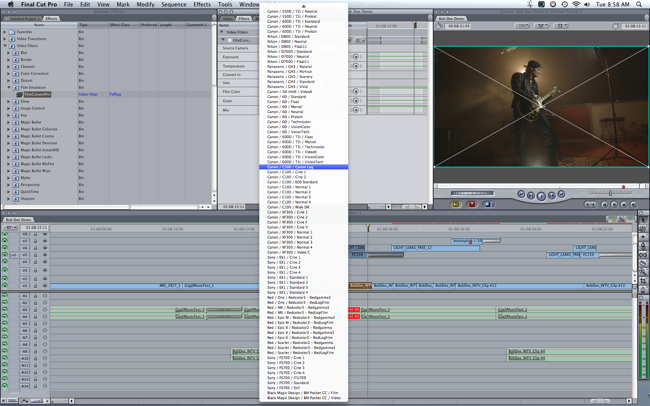Click the Bob Dee Demo timeline tab

click(x=18, y=219)
